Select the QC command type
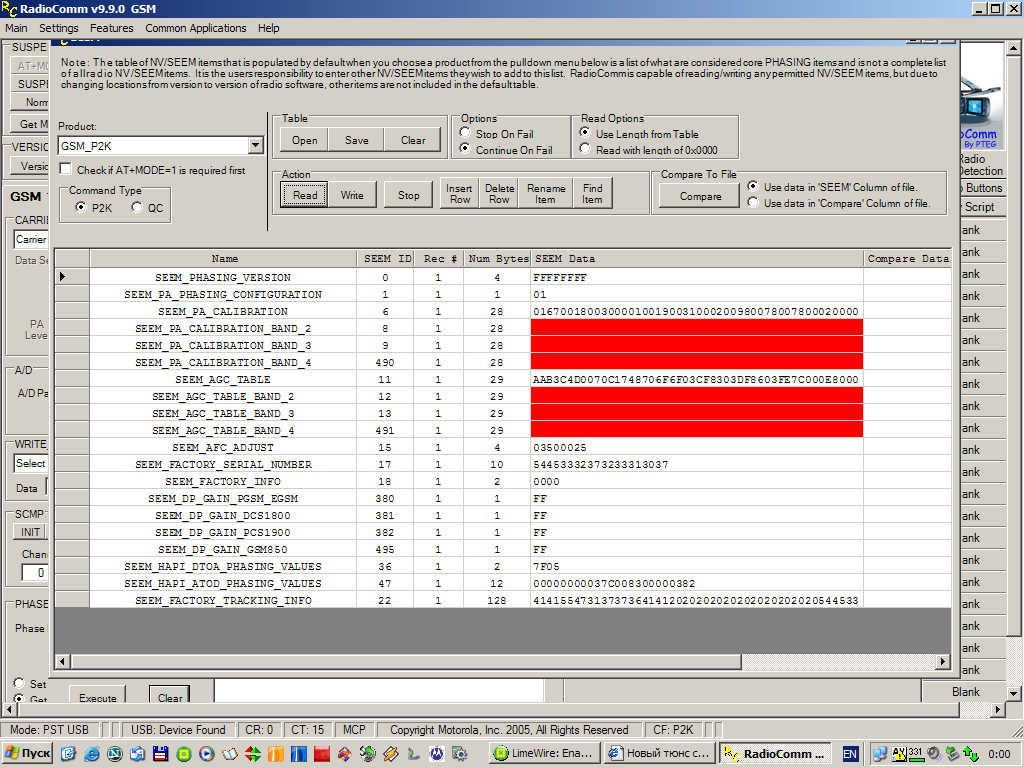Image resolution: width=1024 pixels, height=768 pixels. pyautogui.click(x=136, y=207)
